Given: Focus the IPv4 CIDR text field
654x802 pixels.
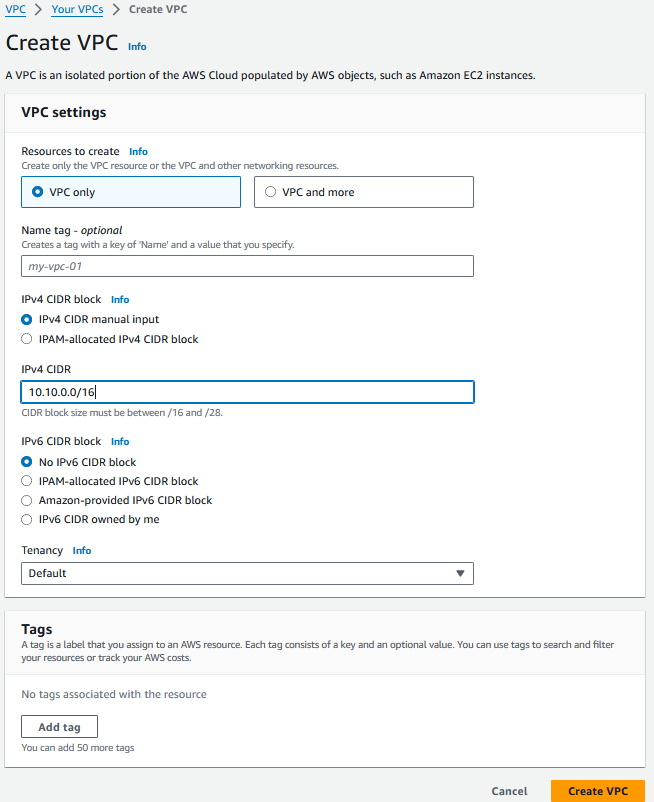Looking at the screenshot, I should (247, 392).
